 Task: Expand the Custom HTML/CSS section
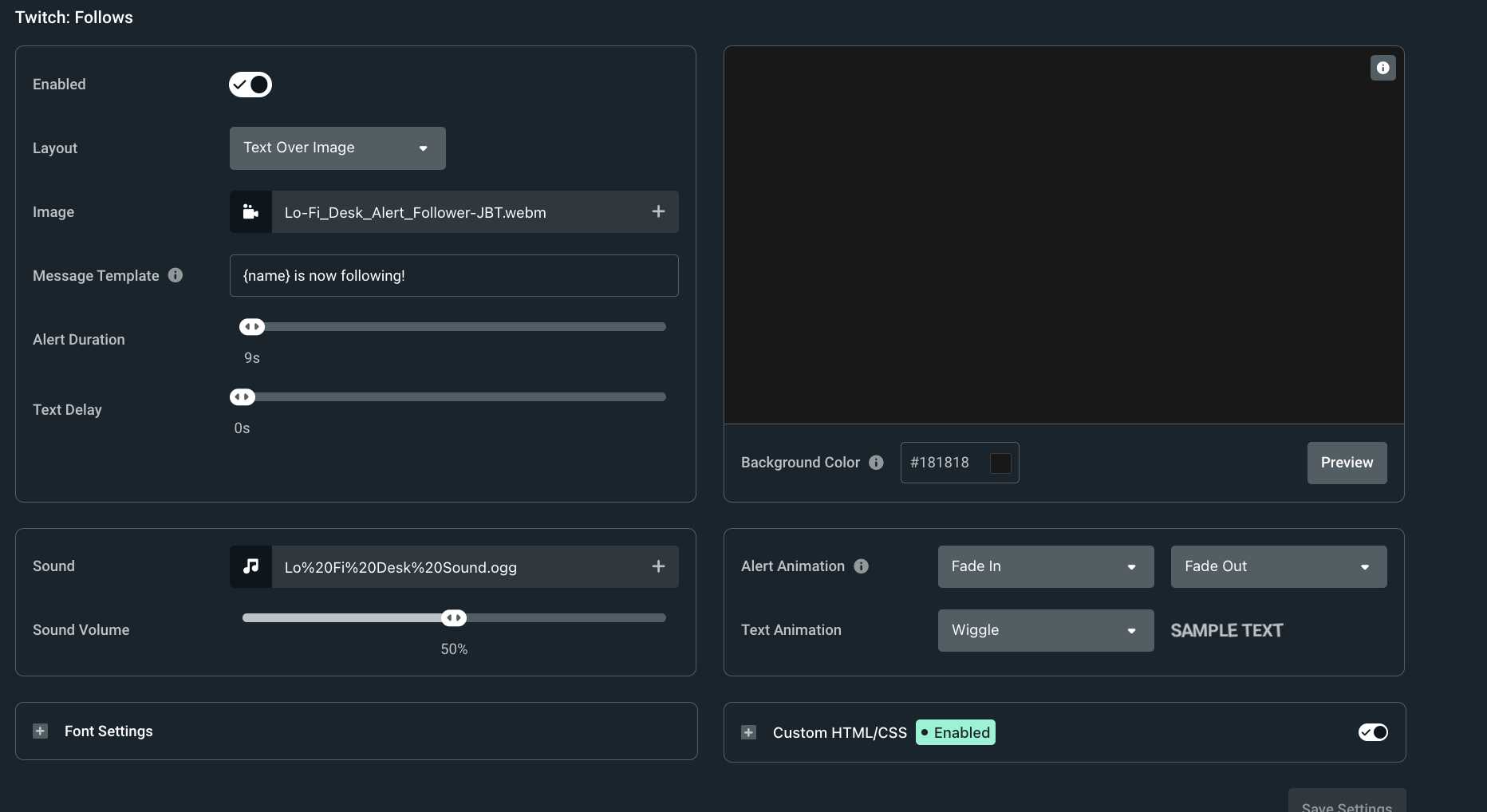tap(748, 732)
